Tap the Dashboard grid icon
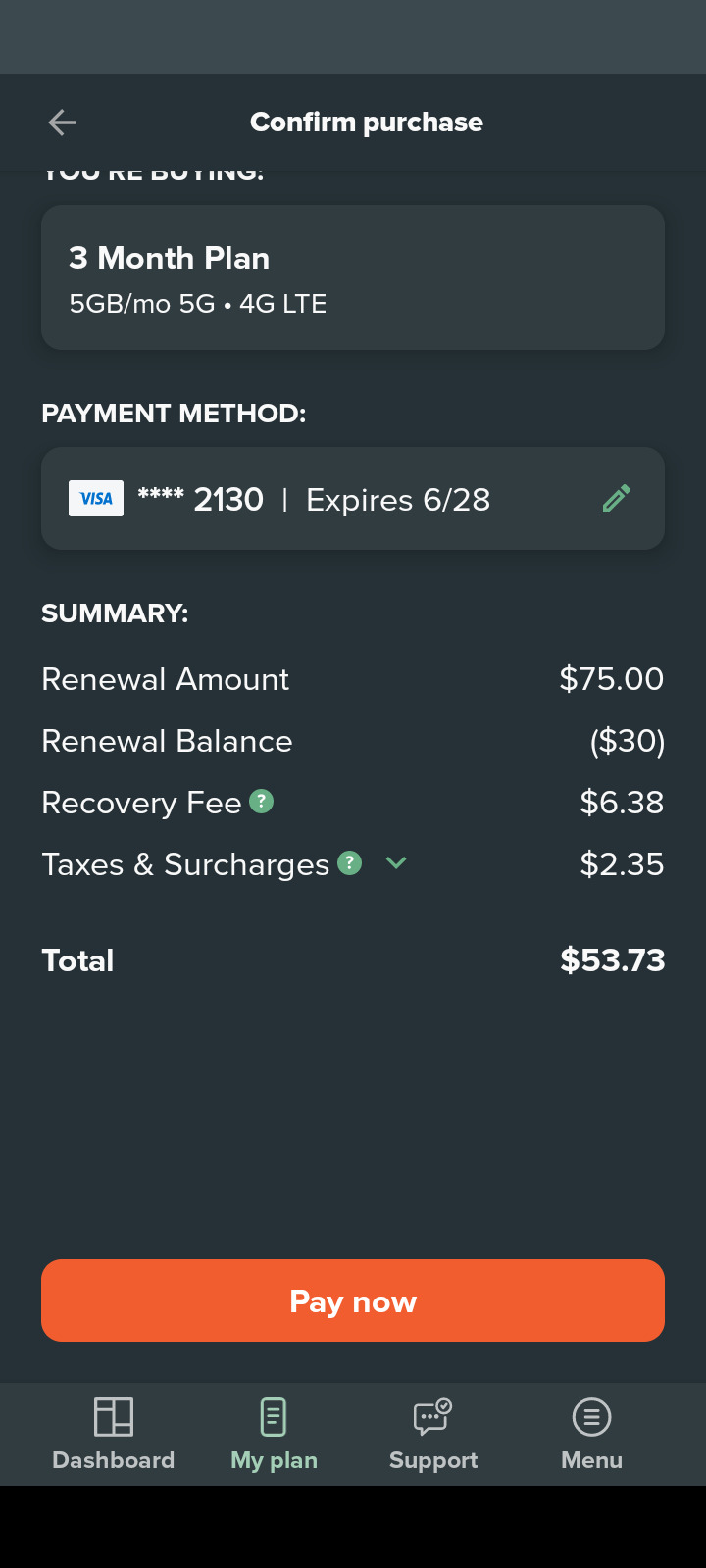This screenshot has width=706, height=1568. coord(114,1417)
